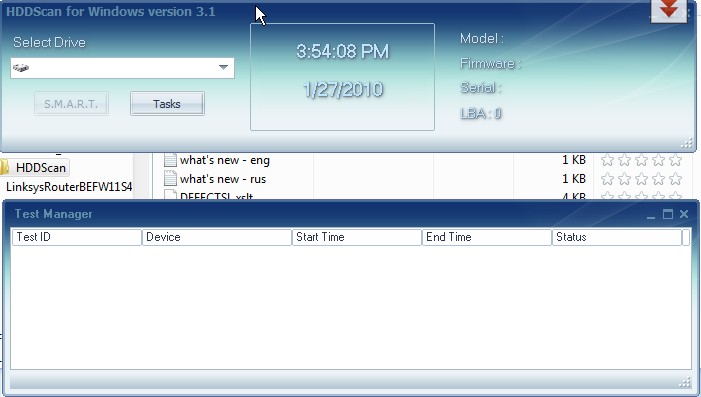Click the red down-arrow icon in HDDScan

pos(668,10)
